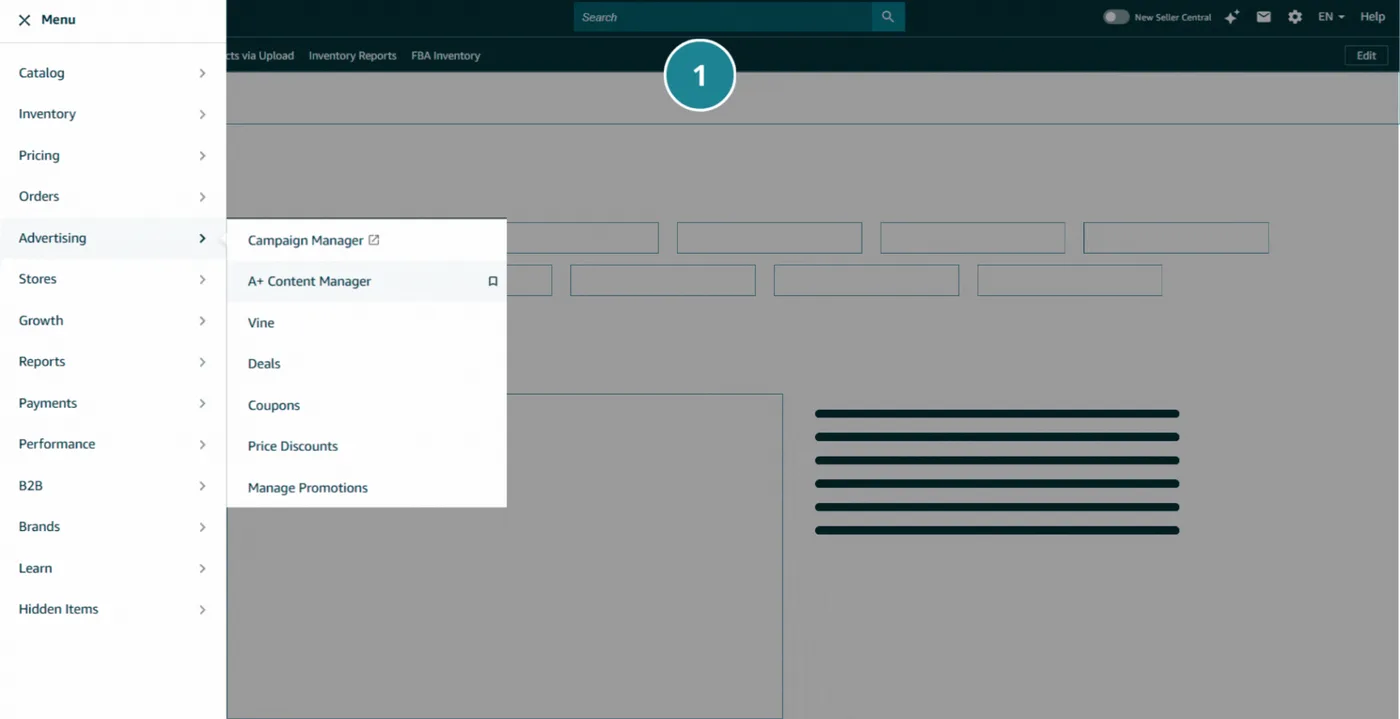Open the sparkle AI assistant icon
1400x719 pixels.
1232,17
